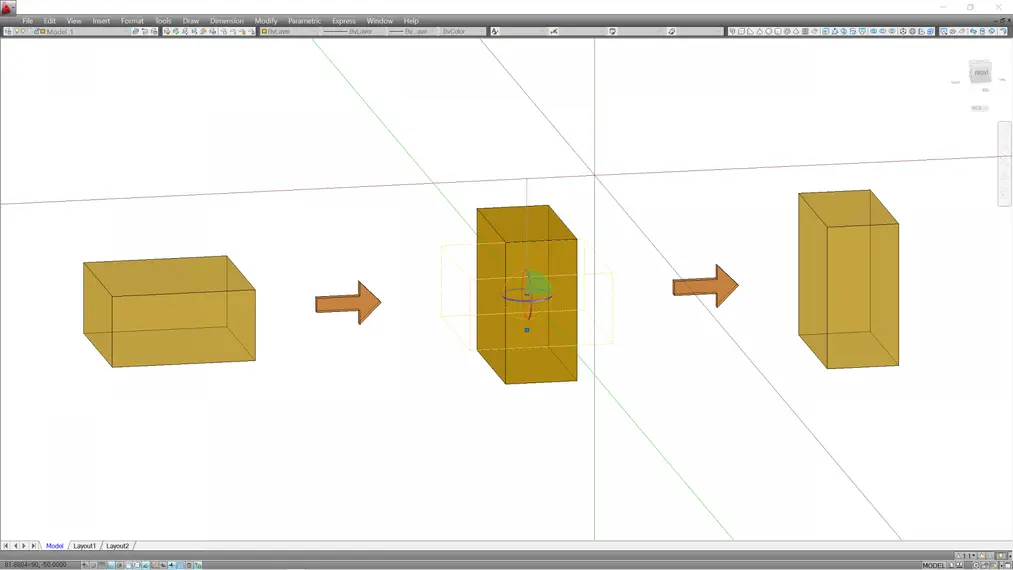The width and height of the screenshot is (1013, 570).
Task: Open the Parametric menu
Action: click(x=304, y=21)
